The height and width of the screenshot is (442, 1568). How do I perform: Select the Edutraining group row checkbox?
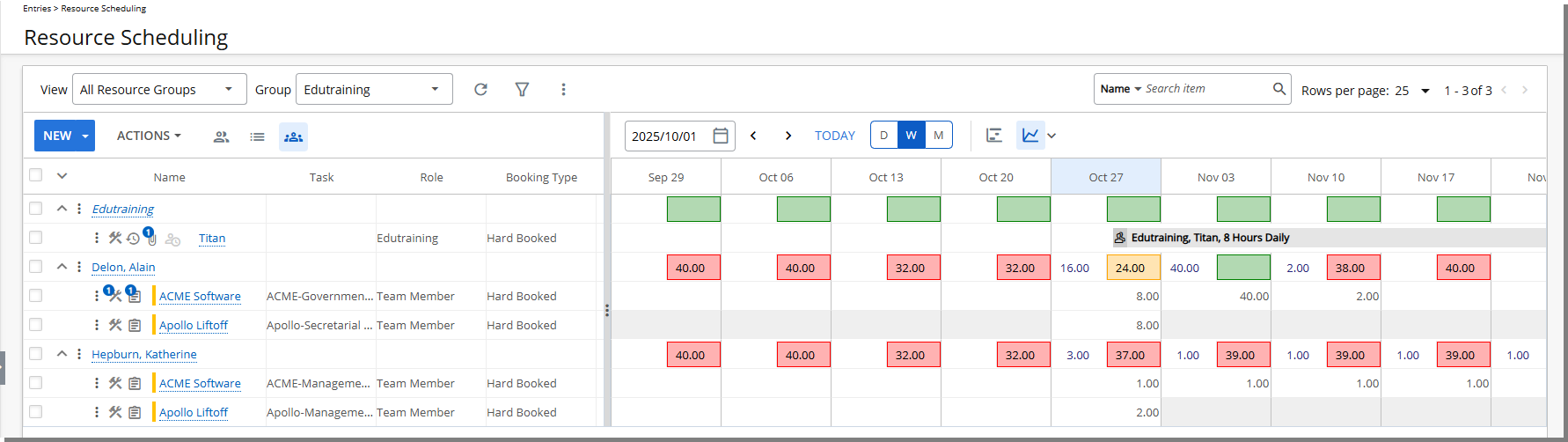pos(35,209)
